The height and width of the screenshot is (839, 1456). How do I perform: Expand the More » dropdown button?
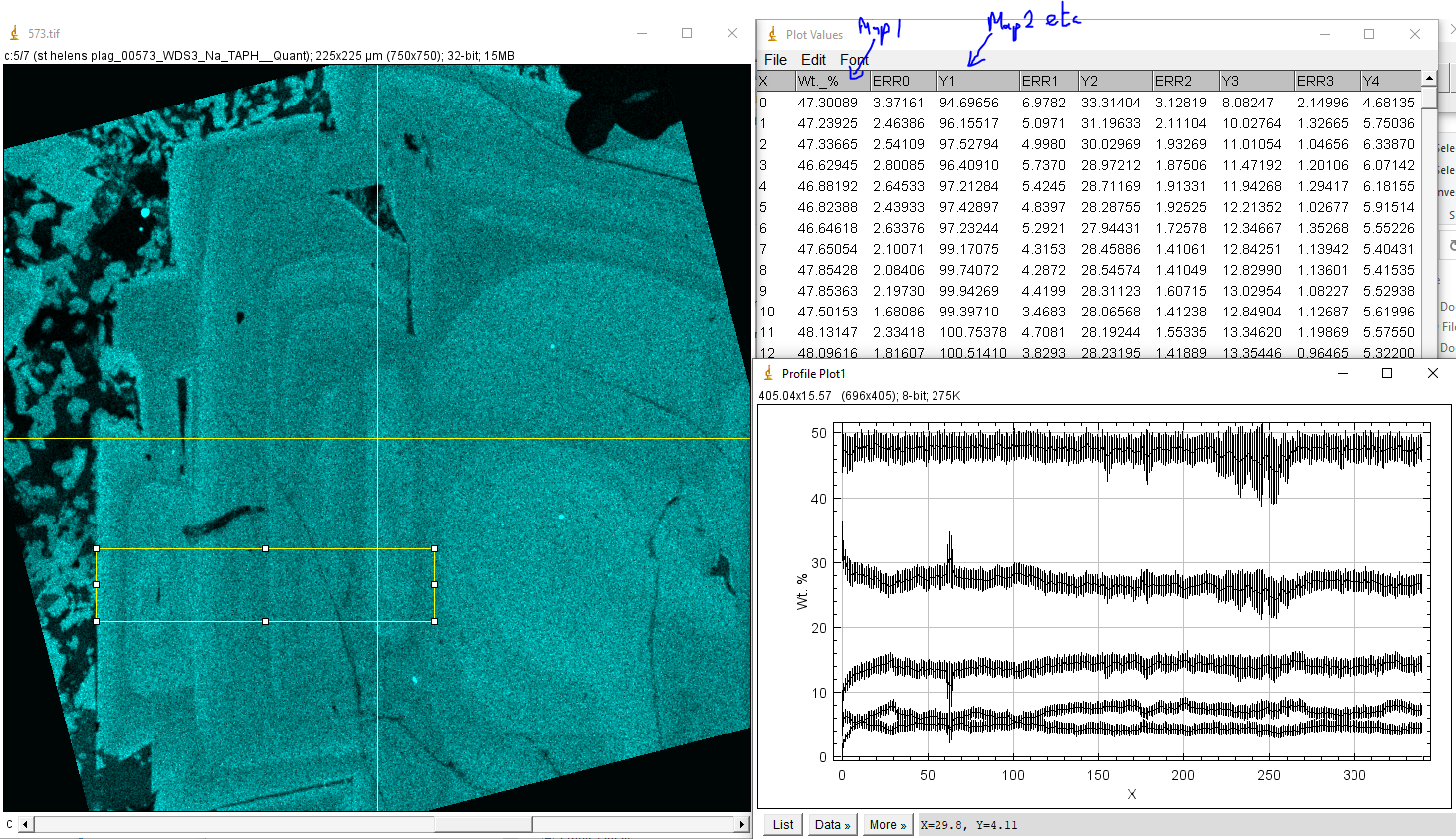[887, 824]
